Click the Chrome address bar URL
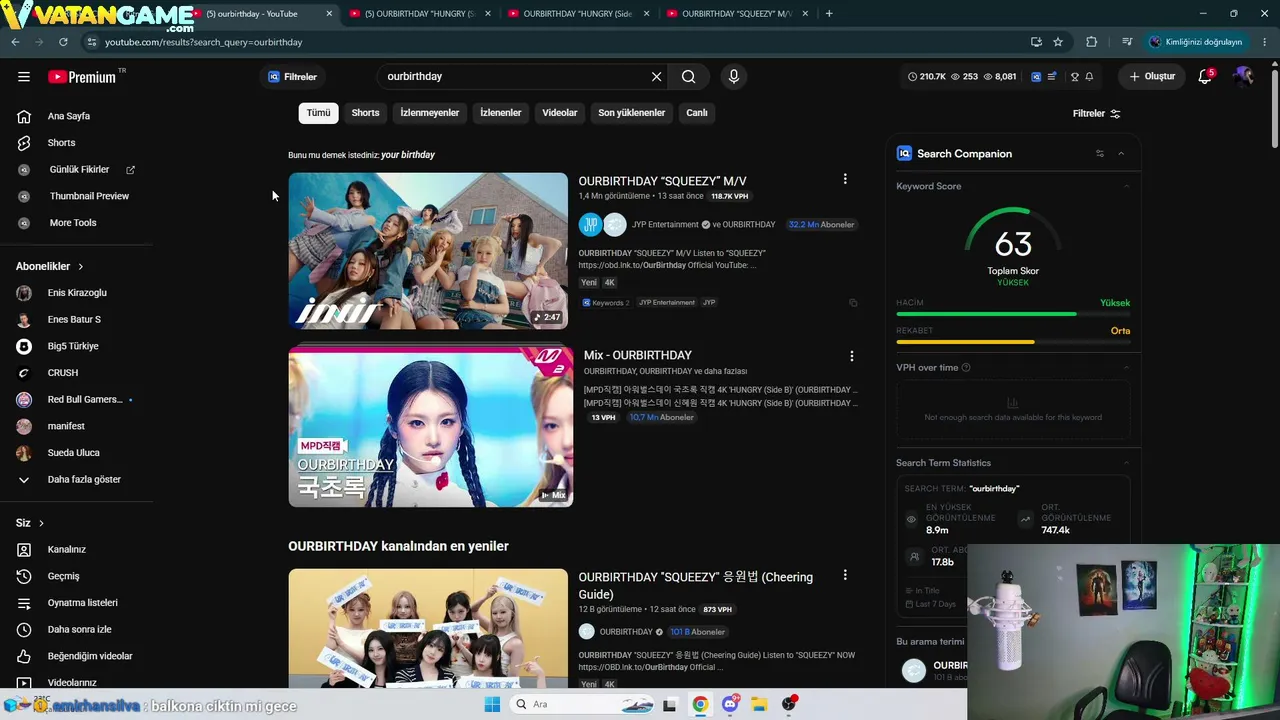The image size is (1280, 720). point(204,42)
